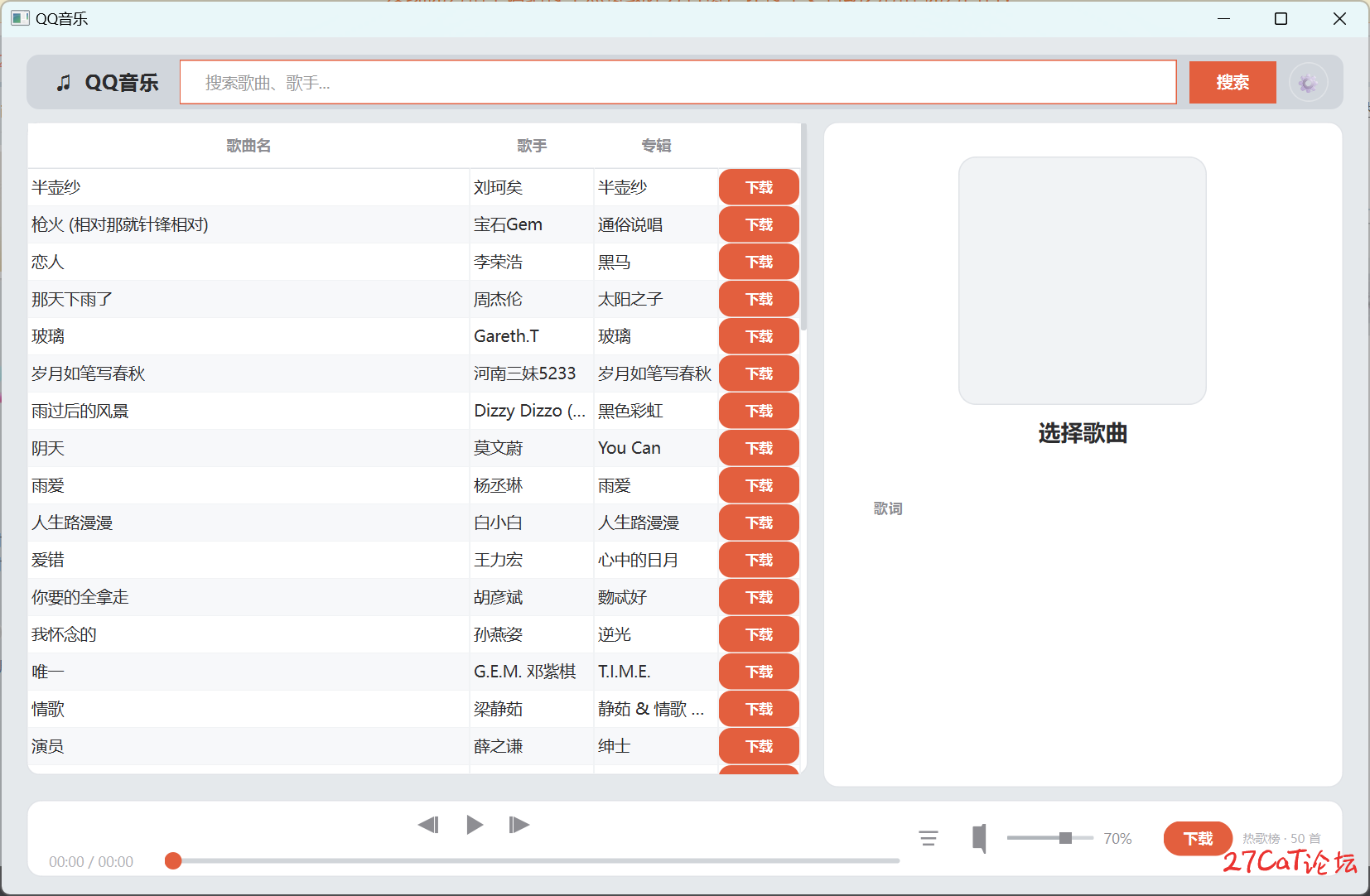Select the song title 那天下雨了
Screen dimensions: 1370x896
(72, 299)
